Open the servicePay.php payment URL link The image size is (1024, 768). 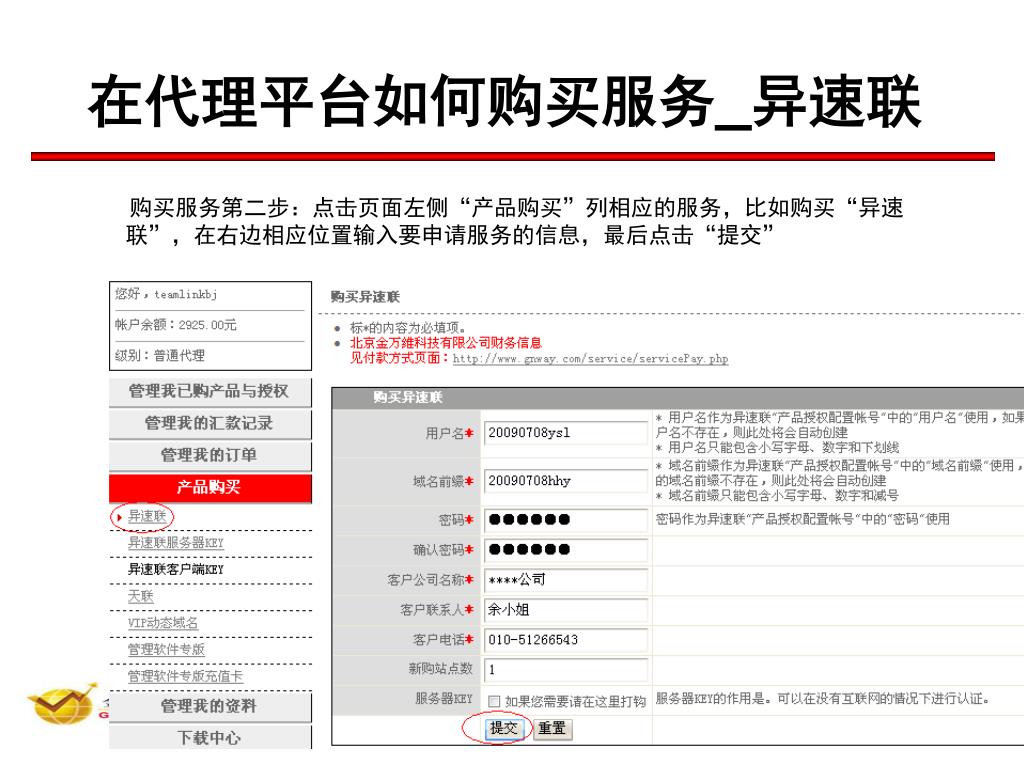590,359
